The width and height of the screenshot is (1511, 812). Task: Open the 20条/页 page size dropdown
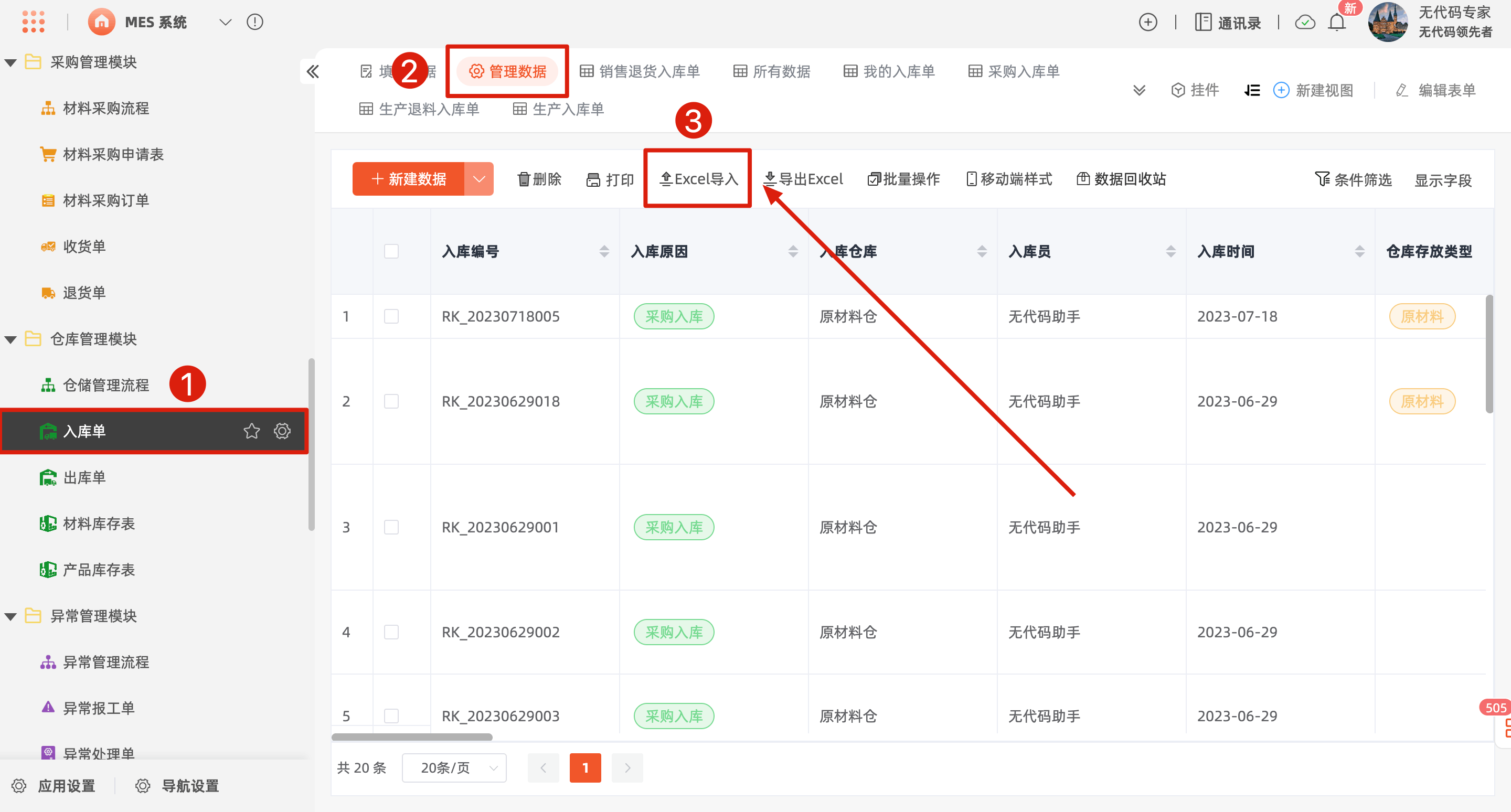[x=454, y=767]
